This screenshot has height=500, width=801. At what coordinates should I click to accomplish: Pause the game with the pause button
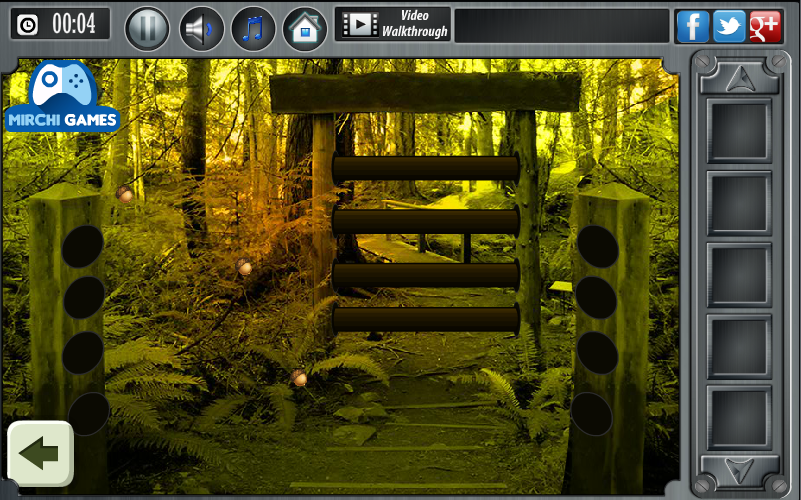147,28
